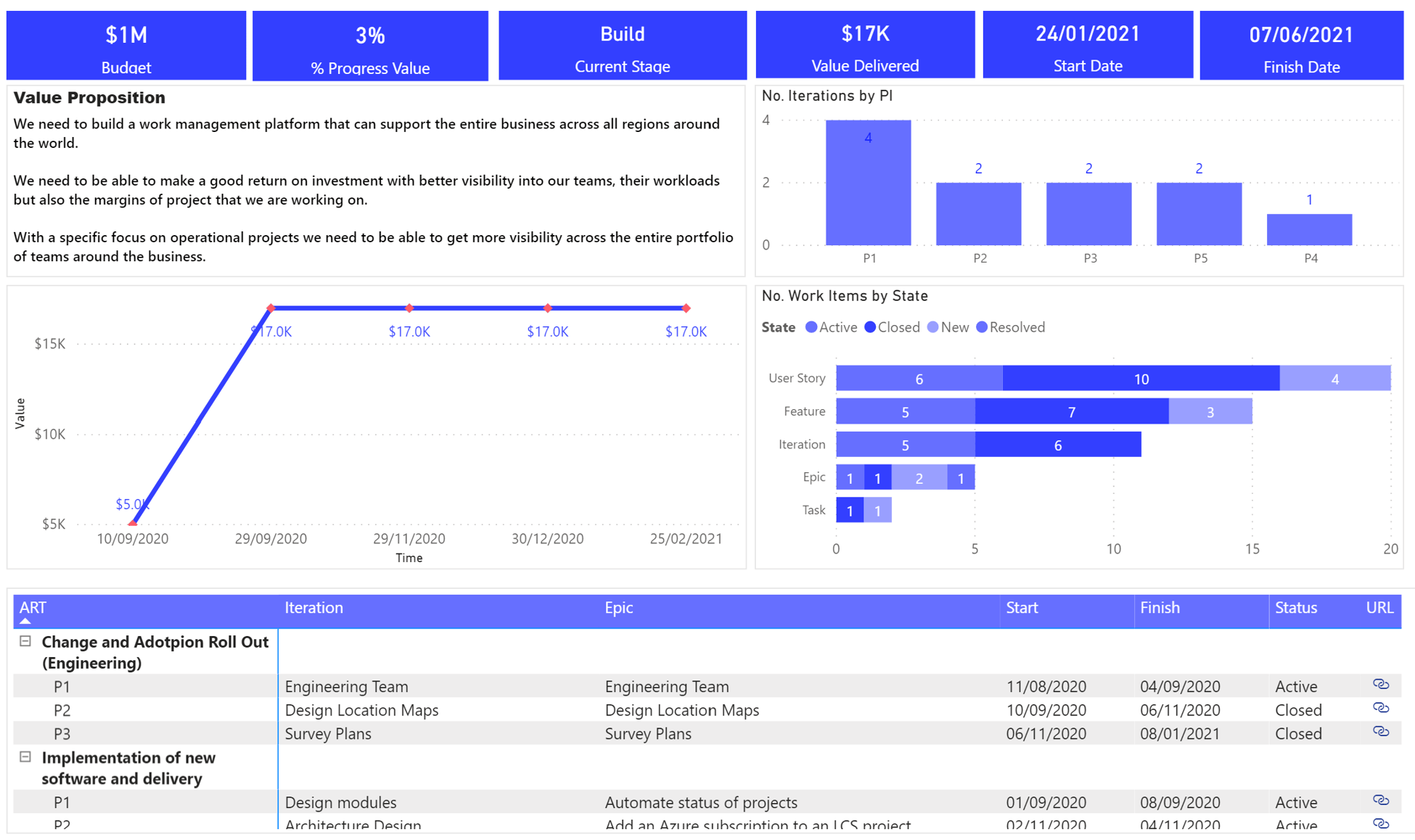Collapse the Change and Adotpion Roll Out group

click(25, 641)
